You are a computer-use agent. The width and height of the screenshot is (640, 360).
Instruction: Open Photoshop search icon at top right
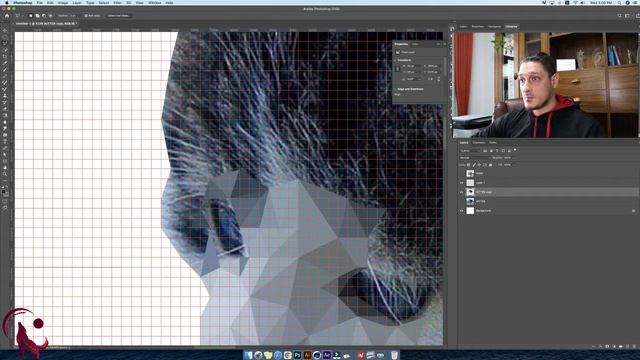pos(620,16)
